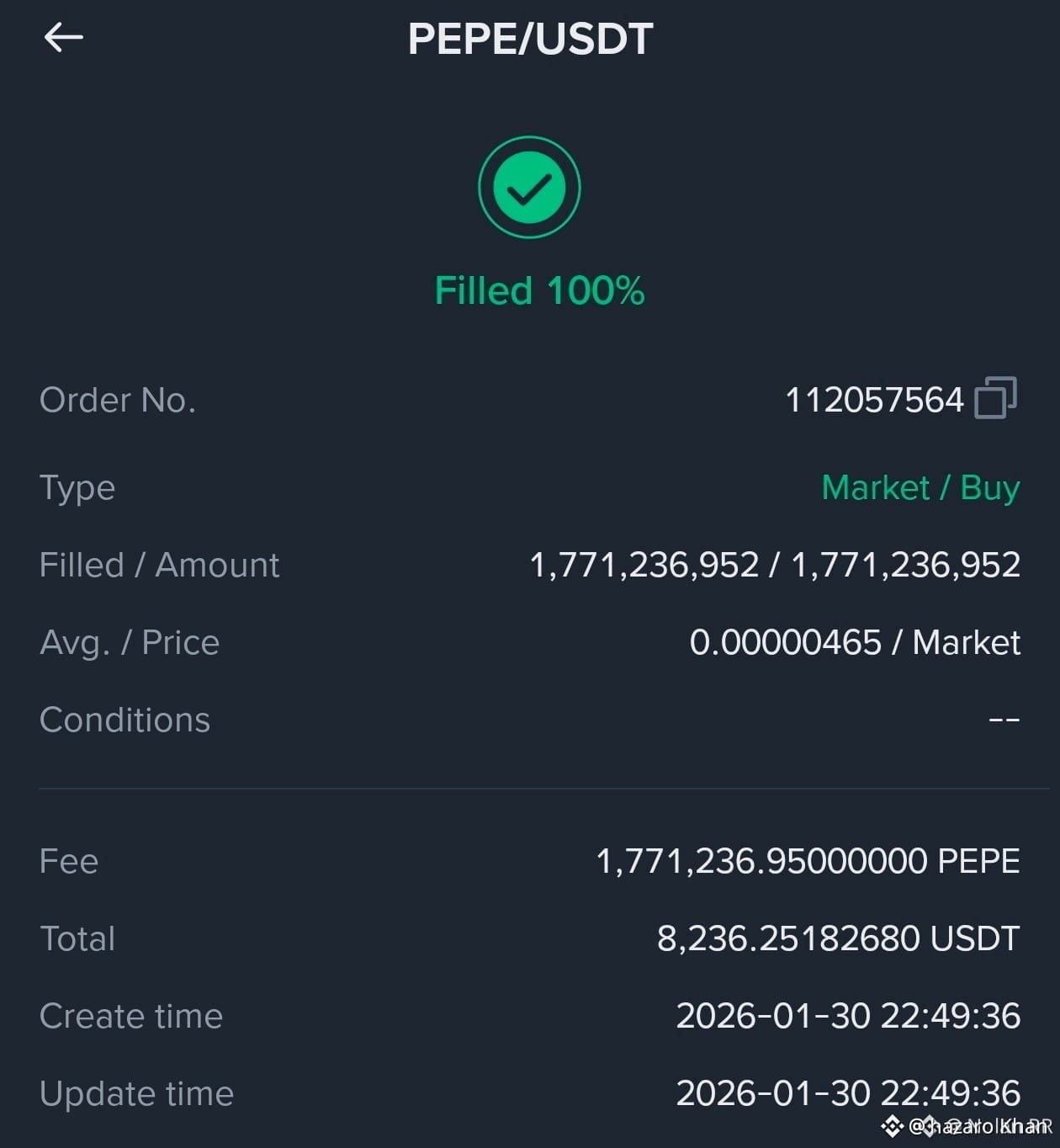The image size is (1060, 1148).
Task: Tap the username watermark text
Action: tap(981, 1126)
